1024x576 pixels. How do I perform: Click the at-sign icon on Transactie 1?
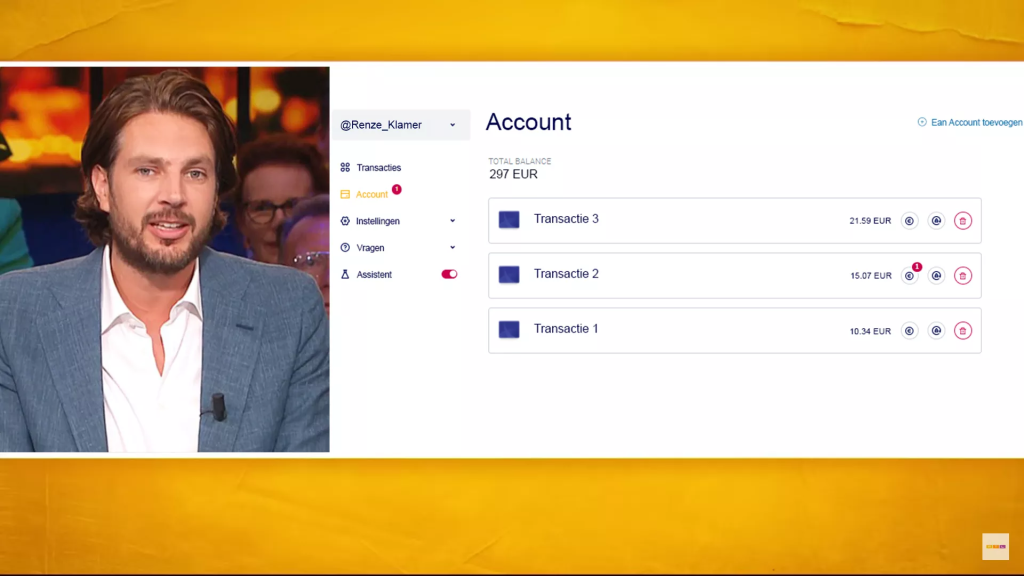pyautogui.click(x=936, y=331)
